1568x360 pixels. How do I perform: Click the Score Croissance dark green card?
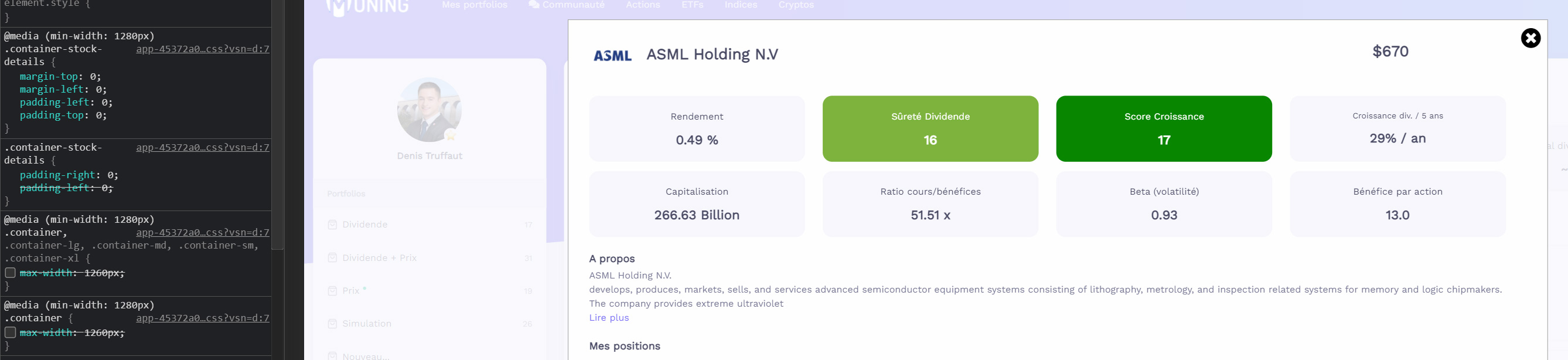1163,128
